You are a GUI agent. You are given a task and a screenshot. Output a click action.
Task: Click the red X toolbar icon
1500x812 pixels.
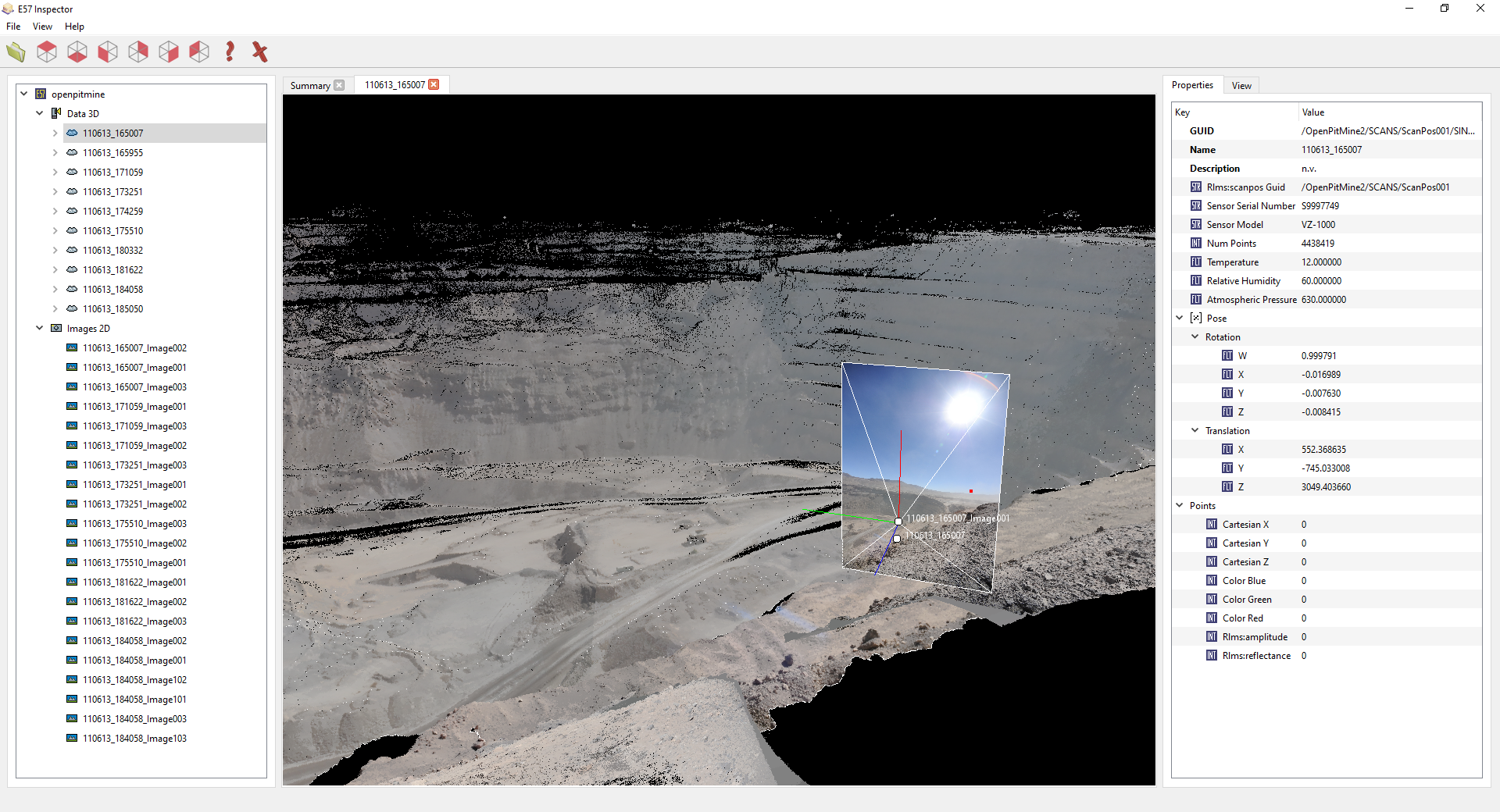259,52
